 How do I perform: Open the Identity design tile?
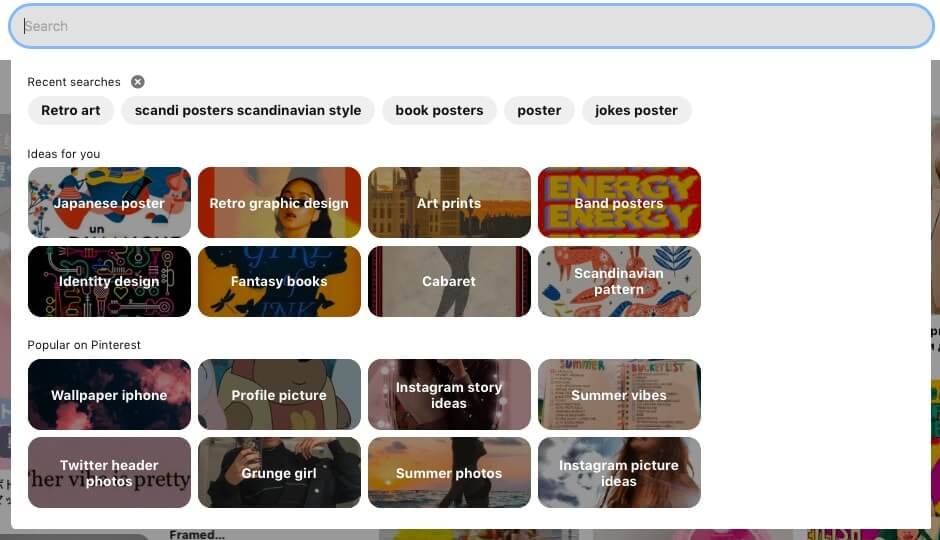pyautogui.click(x=109, y=281)
